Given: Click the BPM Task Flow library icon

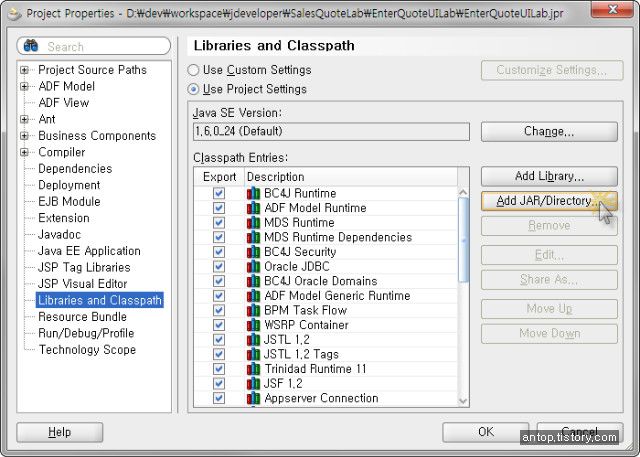Looking at the screenshot, I should tap(253, 310).
